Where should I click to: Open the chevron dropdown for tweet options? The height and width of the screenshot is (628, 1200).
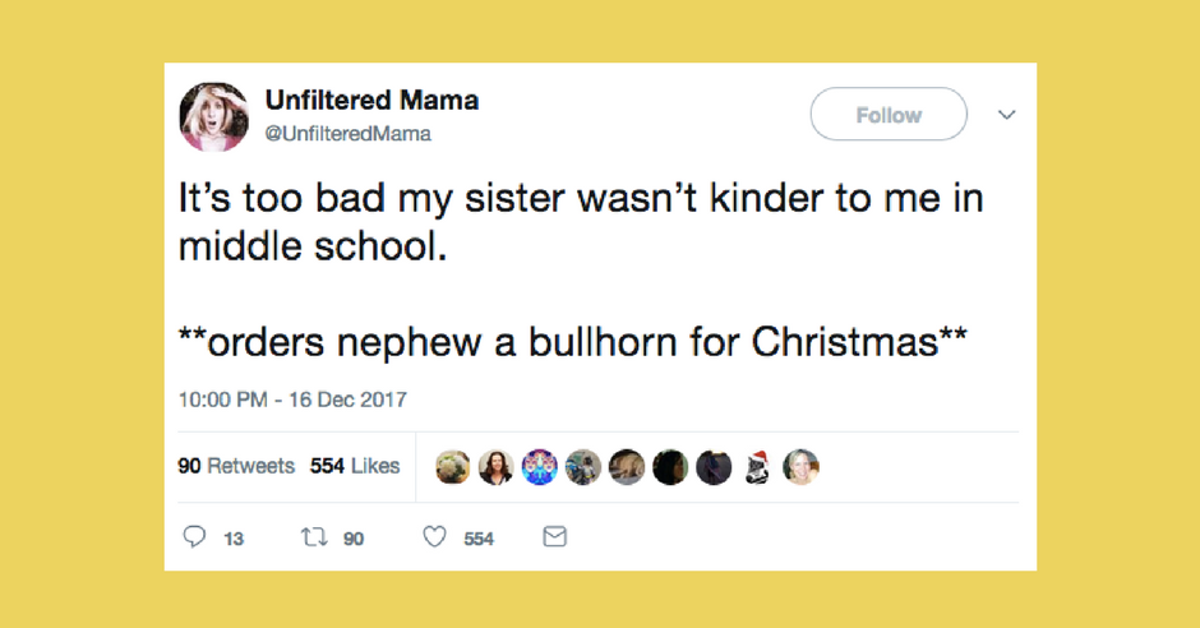click(x=1007, y=114)
